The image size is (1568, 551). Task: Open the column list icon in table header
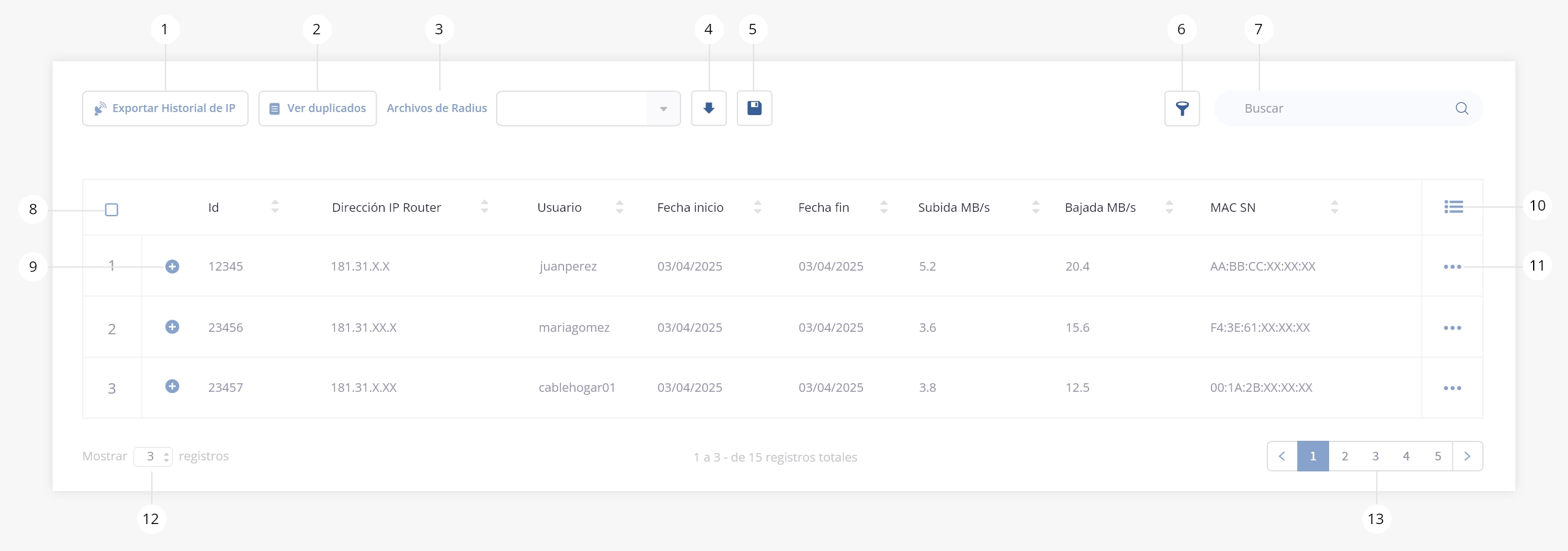coord(1453,207)
